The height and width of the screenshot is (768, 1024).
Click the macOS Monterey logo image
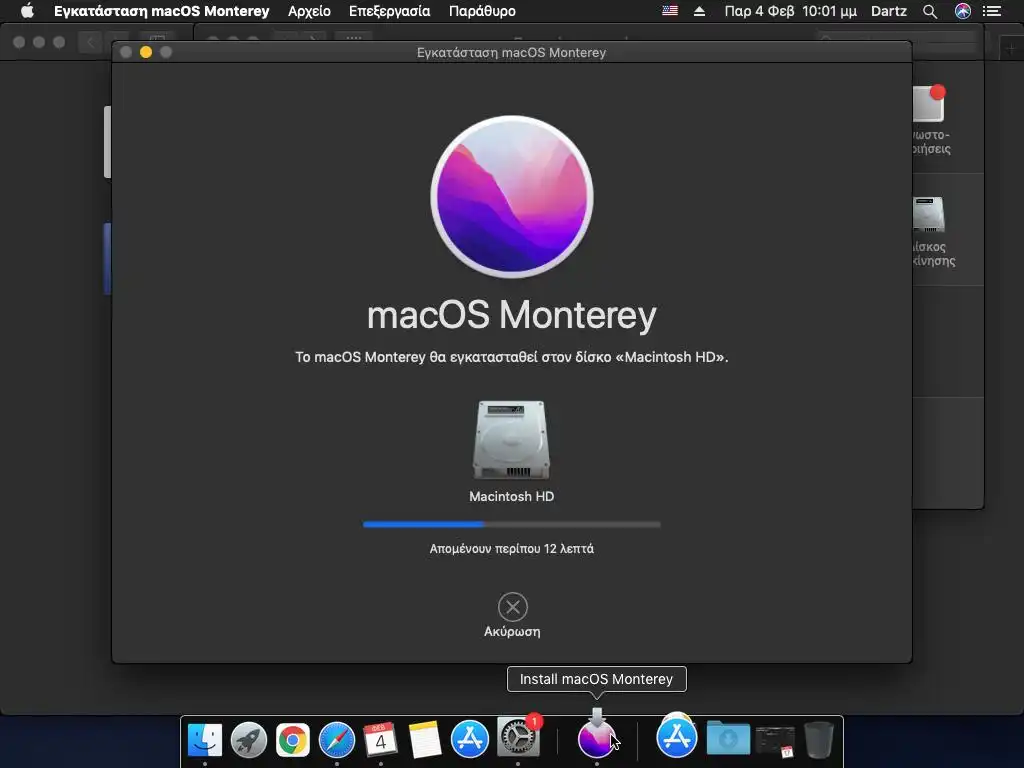click(512, 197)
